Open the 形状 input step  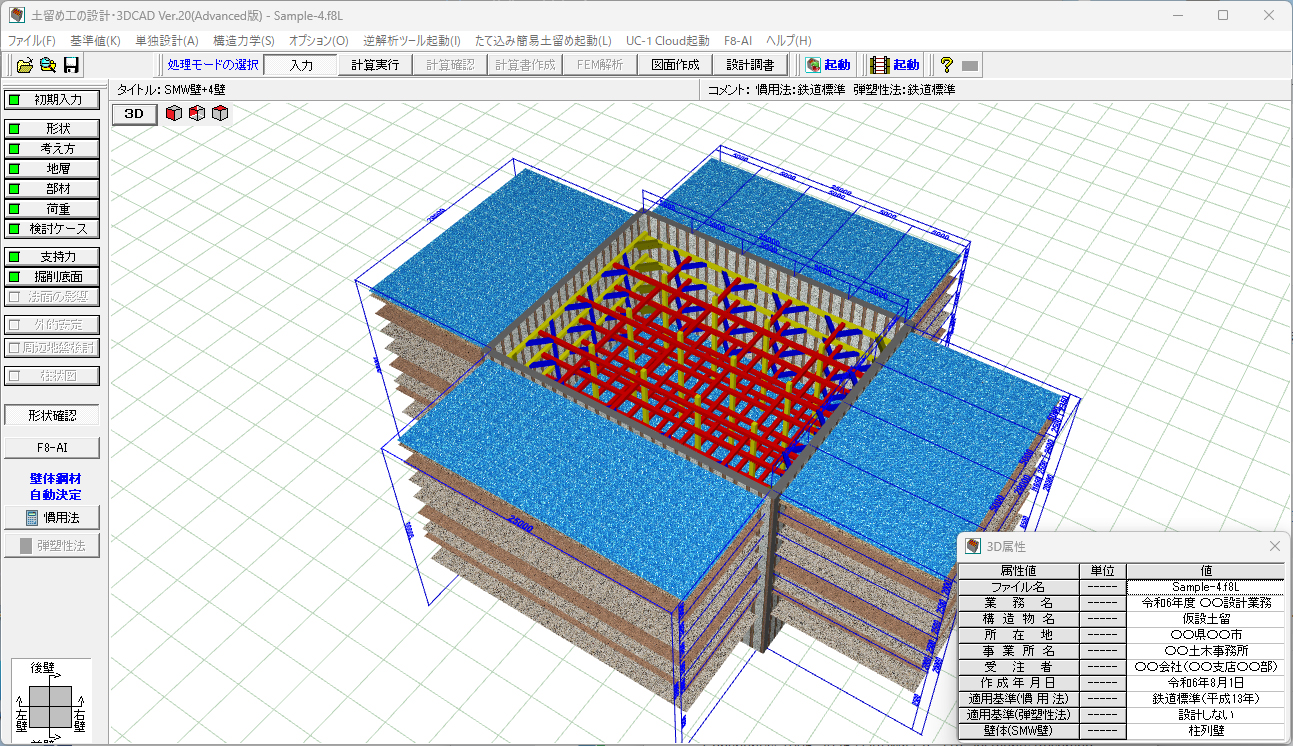pyautogui.click(x=52, y=129)
